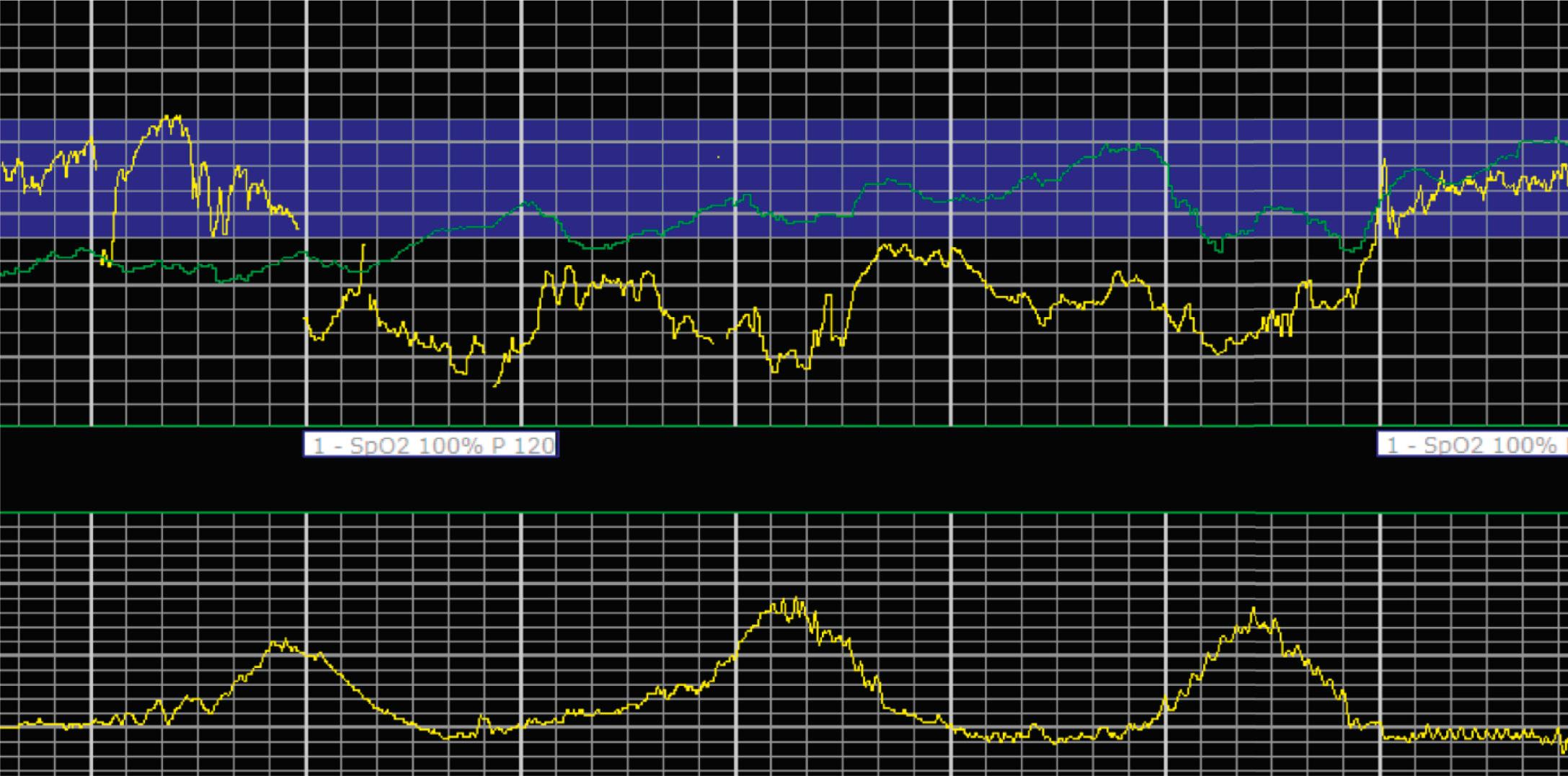The width and height of the screenshot is (1568, 776).
Task: Select the cut-off '1 - SpO2 100%' annotation
Action: pyautogui.click(x=1473, y=445)
